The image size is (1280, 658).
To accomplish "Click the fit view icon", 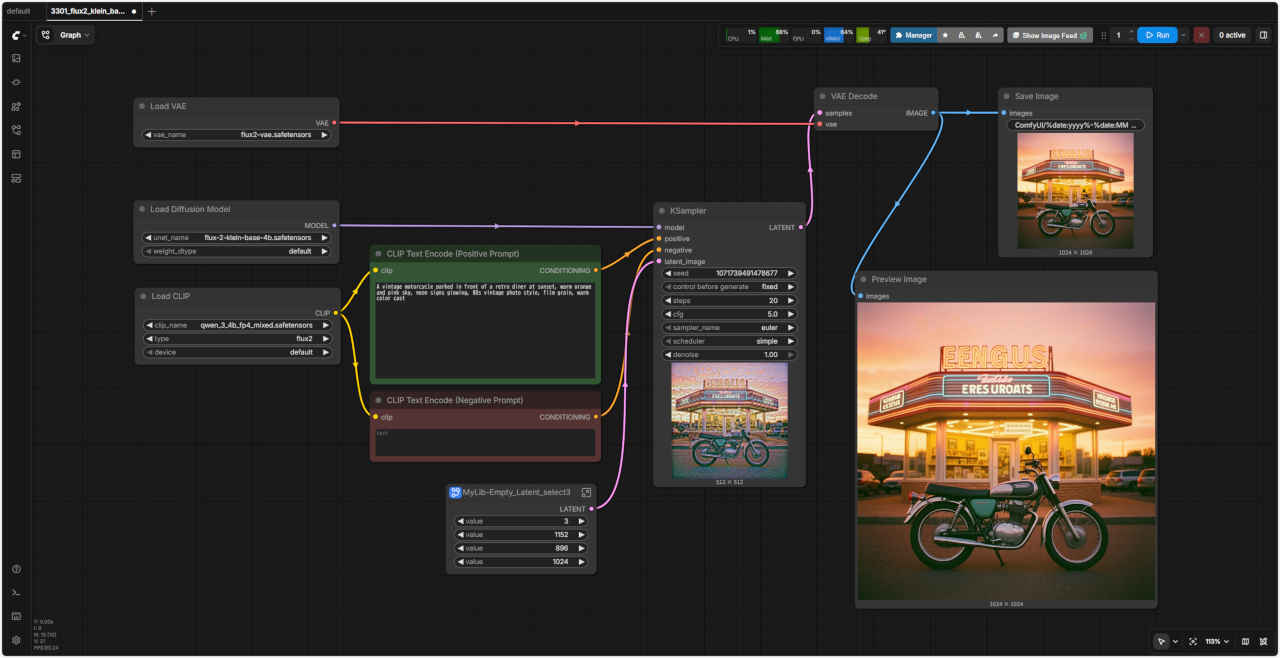I will coord(1193,641).
